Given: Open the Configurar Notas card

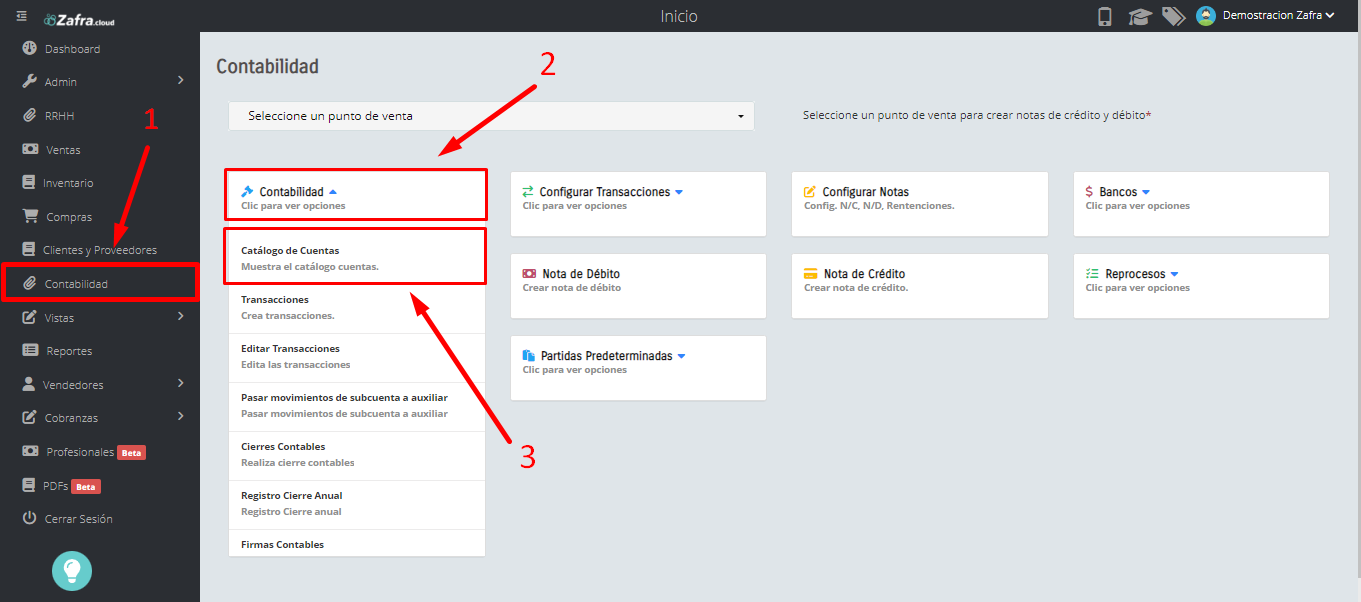Looking at the screenshot, I should pyautogui.click(x=920, y=204).
